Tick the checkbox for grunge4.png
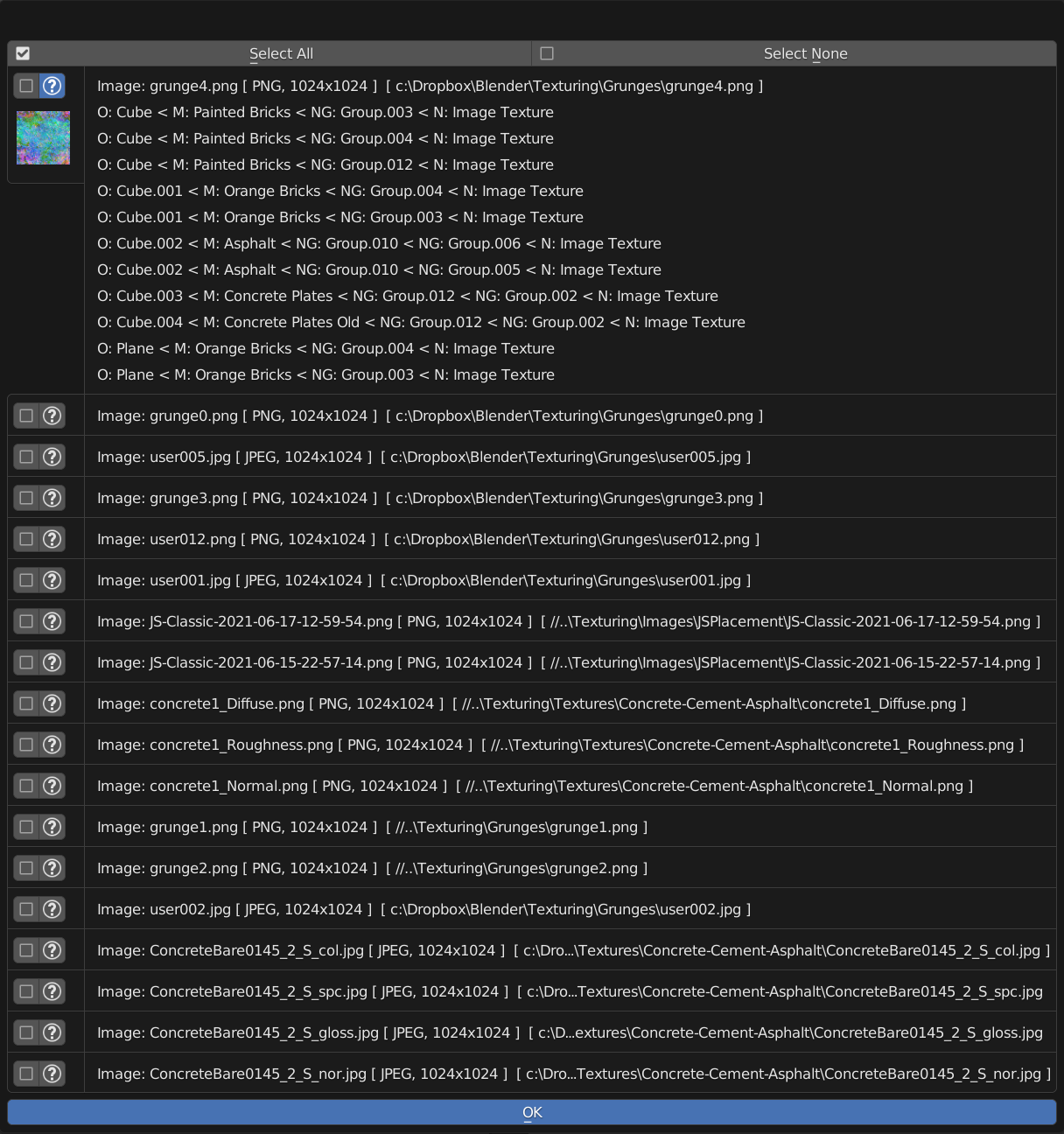1064x1134 pixels. [x=26, y=86]
